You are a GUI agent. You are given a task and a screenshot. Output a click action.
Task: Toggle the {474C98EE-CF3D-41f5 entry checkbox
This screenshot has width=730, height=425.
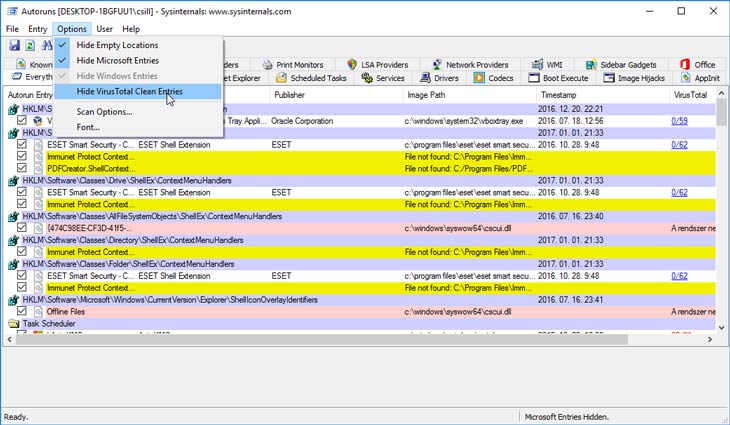(22, 228)
